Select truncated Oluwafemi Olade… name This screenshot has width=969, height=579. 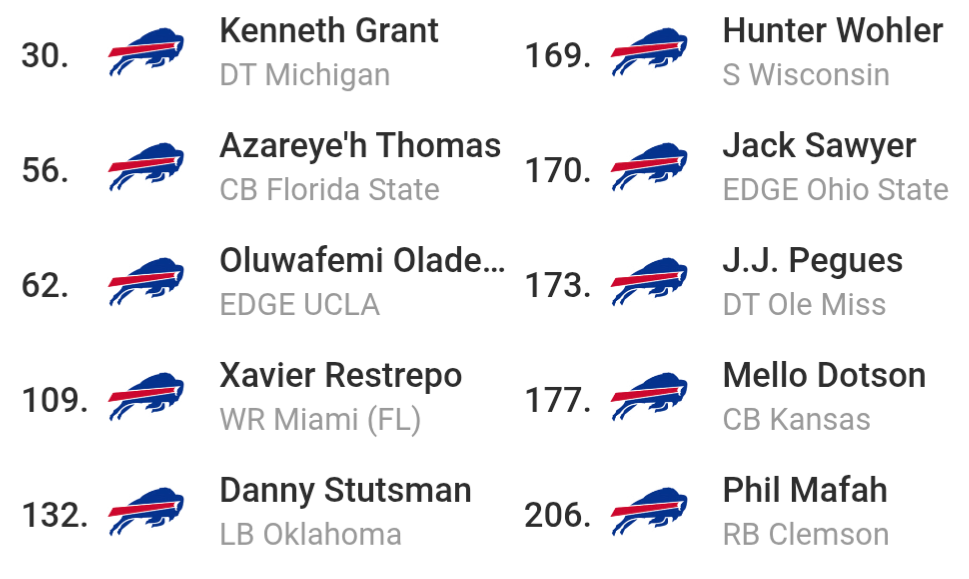tap(362, 260)
